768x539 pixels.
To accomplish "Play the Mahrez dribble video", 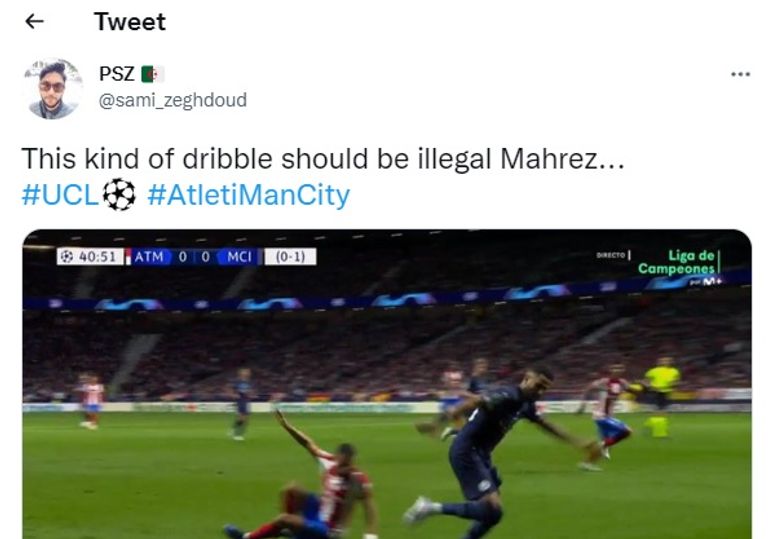I will point(387,384).
